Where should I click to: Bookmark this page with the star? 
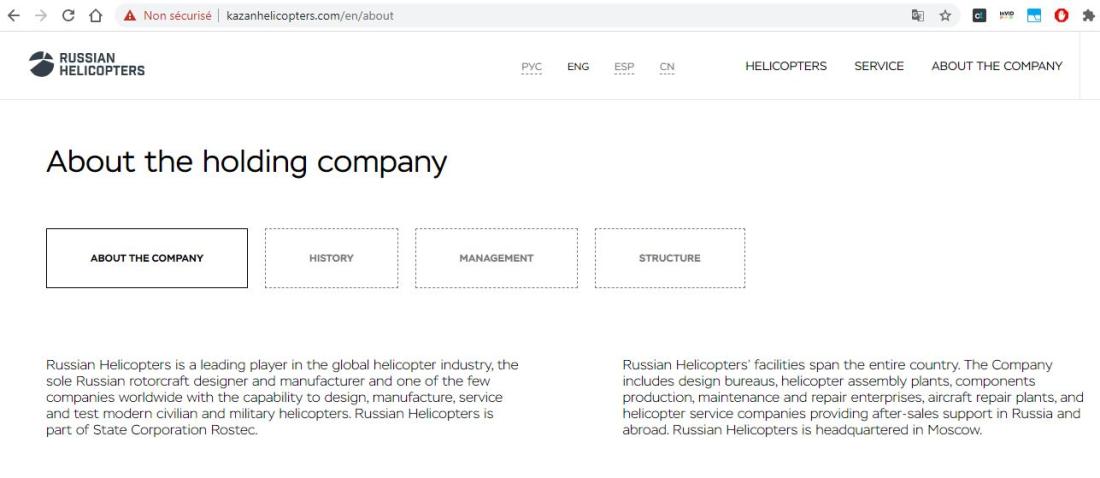tap(945, 15)
